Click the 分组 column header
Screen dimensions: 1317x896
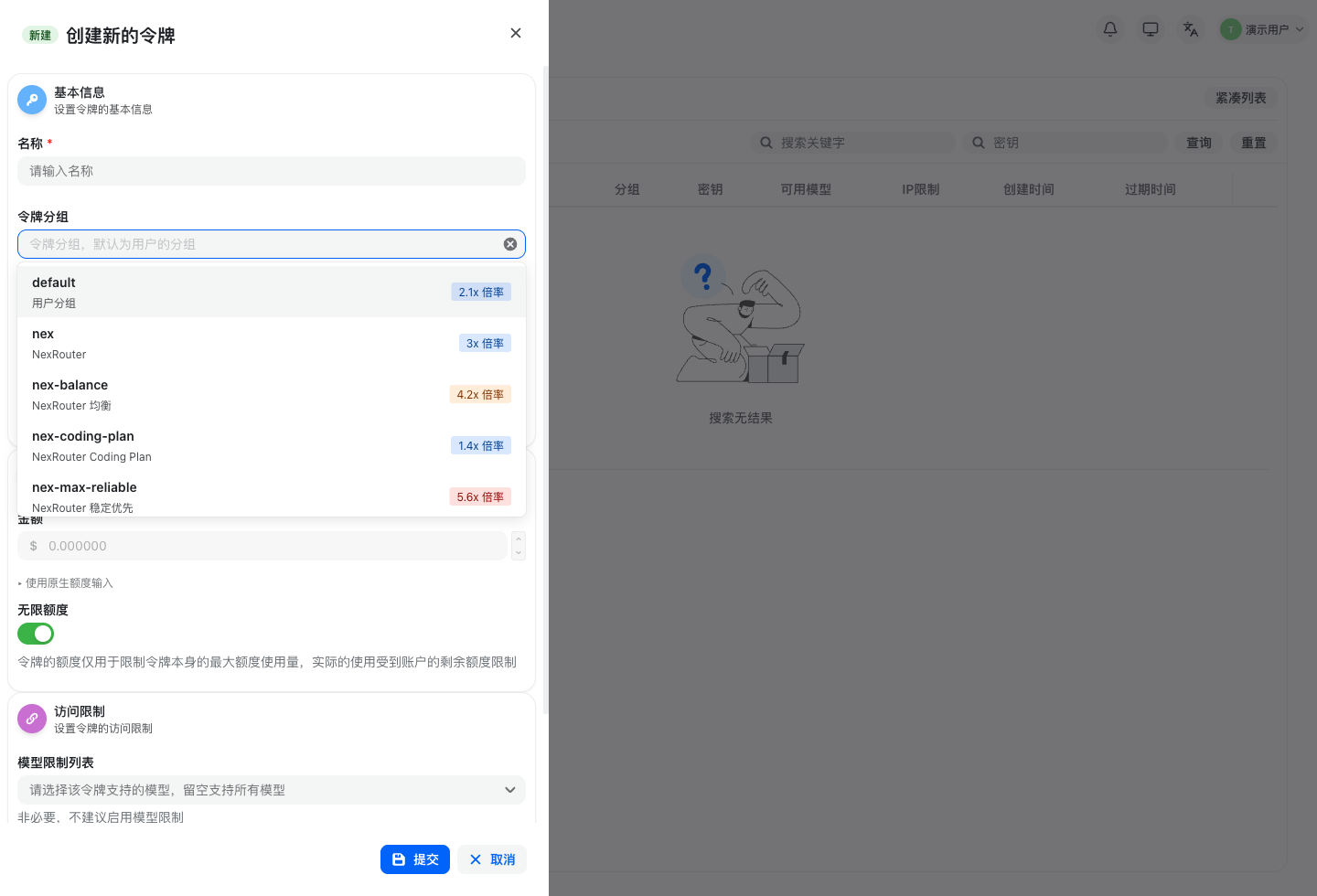click(627, 189)
